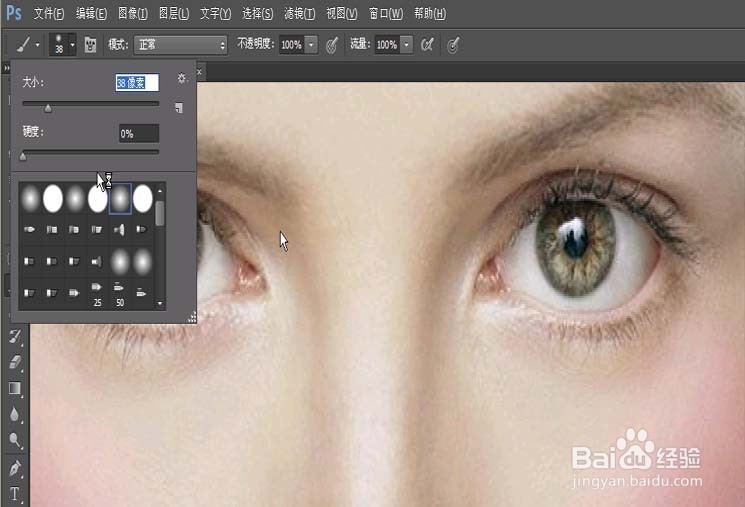Select the first soft round brush preset
The width and height of the screenshot is (745, 507).
pos(30,198)
